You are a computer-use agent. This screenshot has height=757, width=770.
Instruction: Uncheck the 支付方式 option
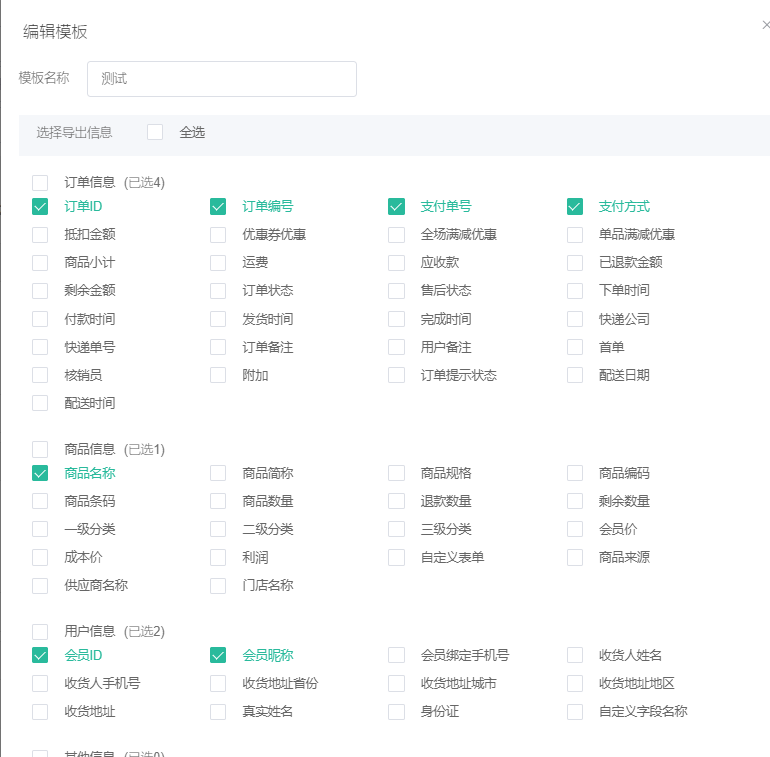pos(575,207)
